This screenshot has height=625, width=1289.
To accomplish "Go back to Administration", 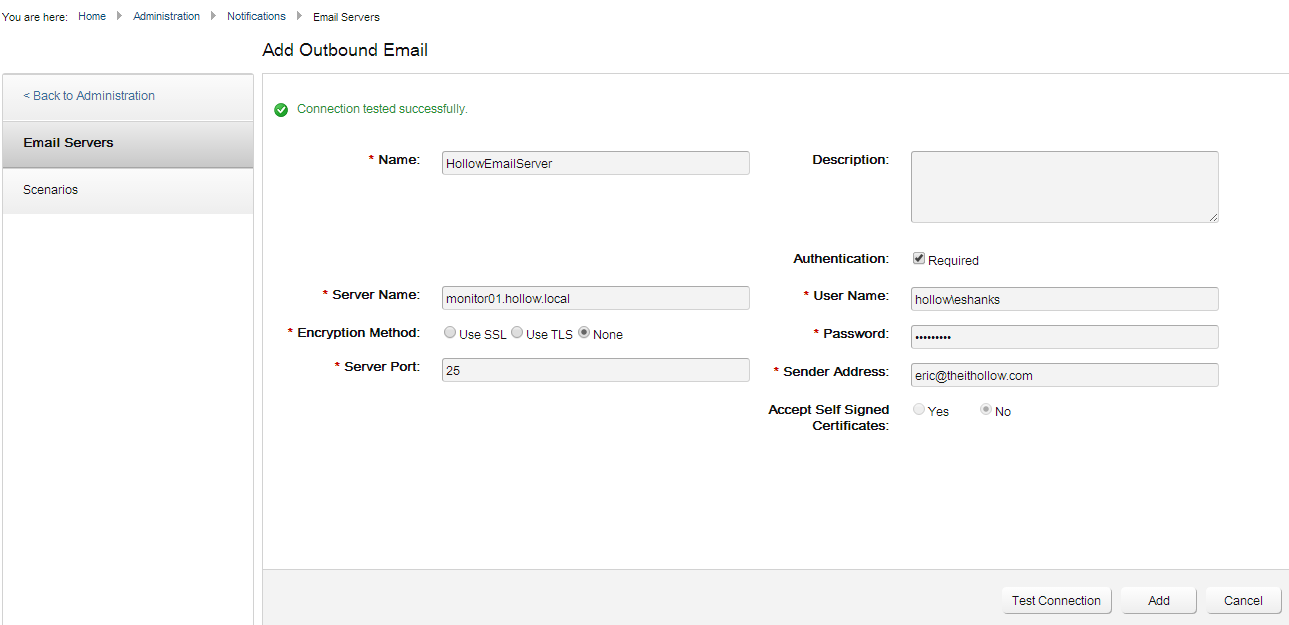I will pos(89,96).
